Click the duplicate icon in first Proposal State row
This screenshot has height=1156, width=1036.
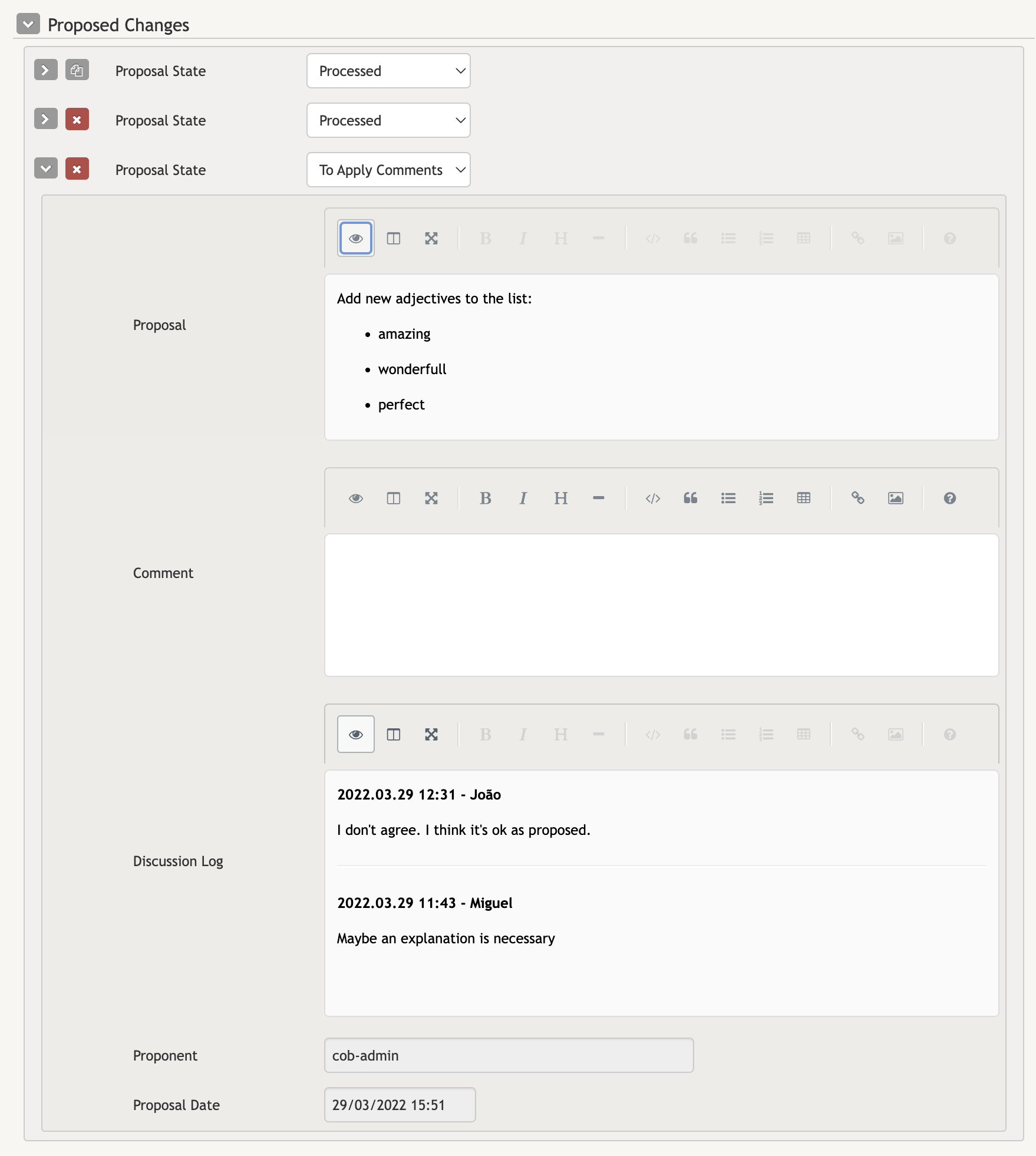(77, 70)
